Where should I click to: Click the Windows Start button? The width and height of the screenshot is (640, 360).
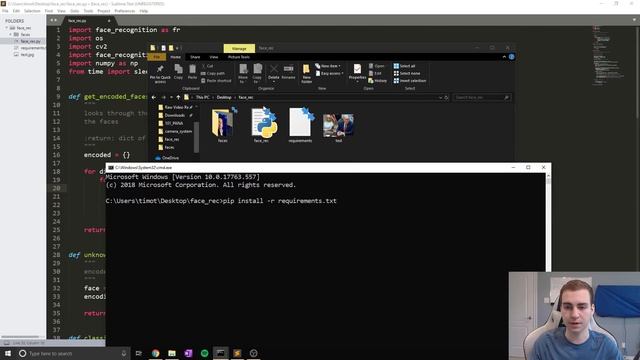tap(8, 353)
